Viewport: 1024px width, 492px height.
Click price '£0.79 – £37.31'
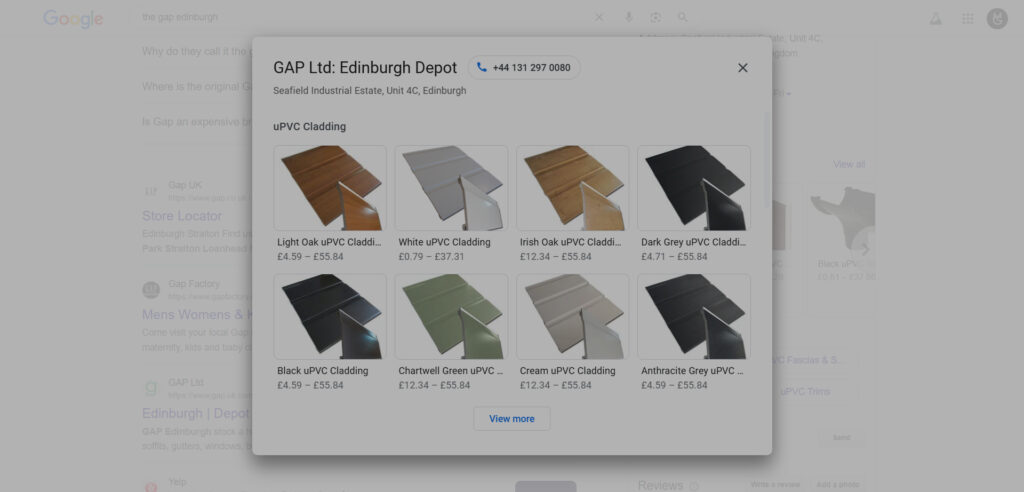[431, 257]
